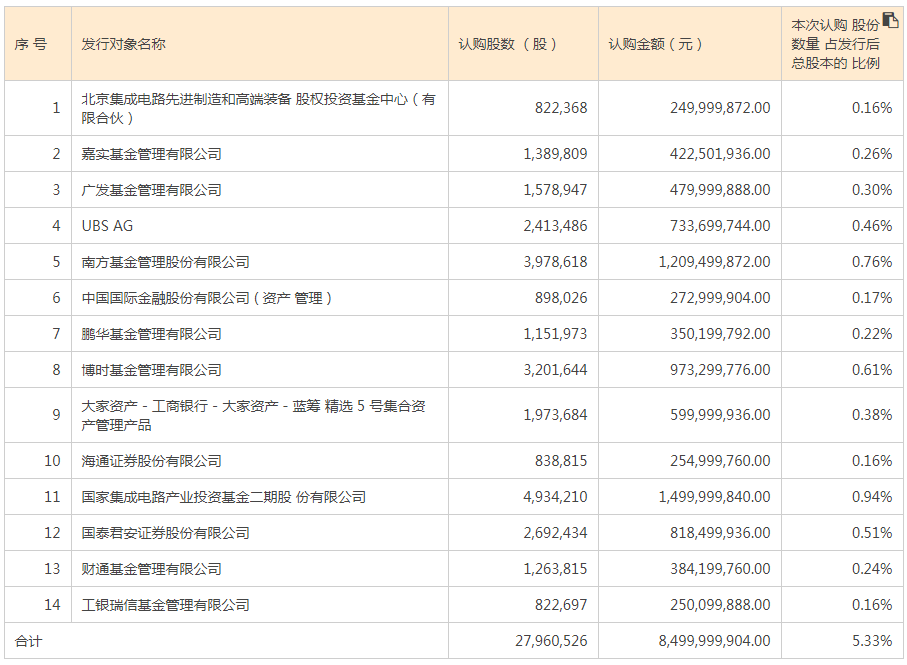Click amount 250,099,888.00
Viewport: 907px width, 665px height.
(720, 605)
